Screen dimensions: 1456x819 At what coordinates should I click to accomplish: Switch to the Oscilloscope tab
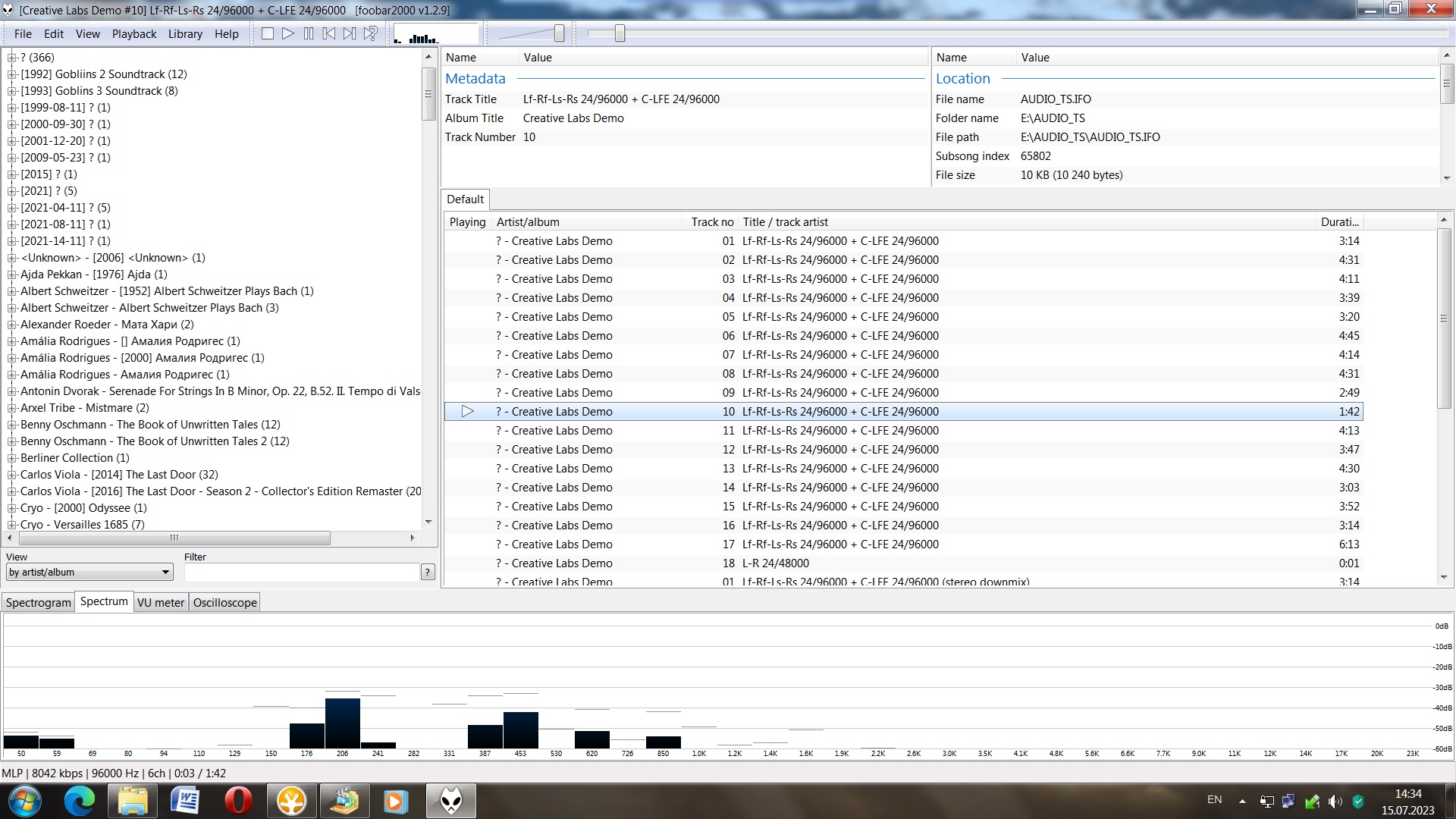click(x=224, y=603)
